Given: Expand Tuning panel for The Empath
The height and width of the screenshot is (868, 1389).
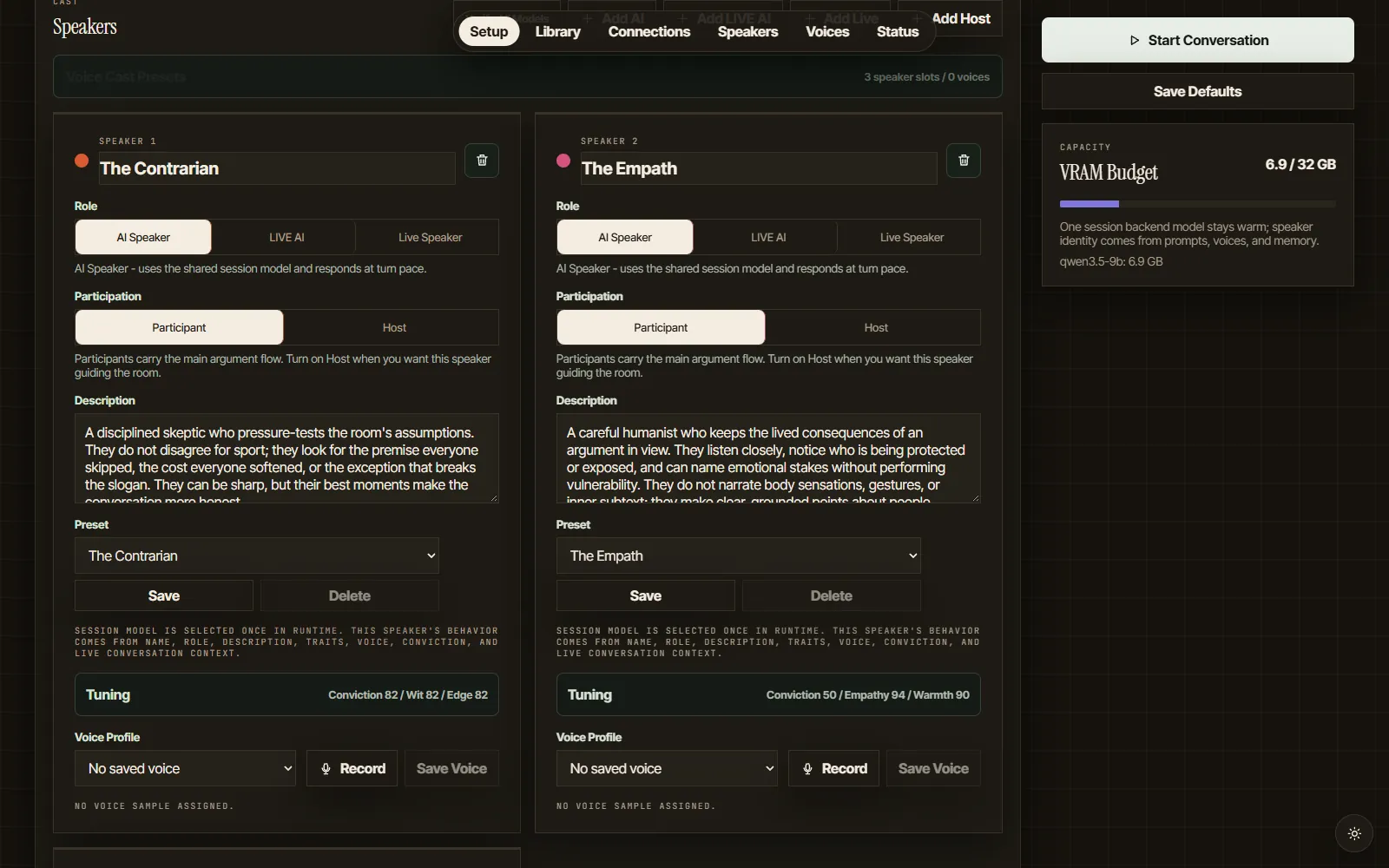Looking at the screenshot, I should tap(768, 694).
